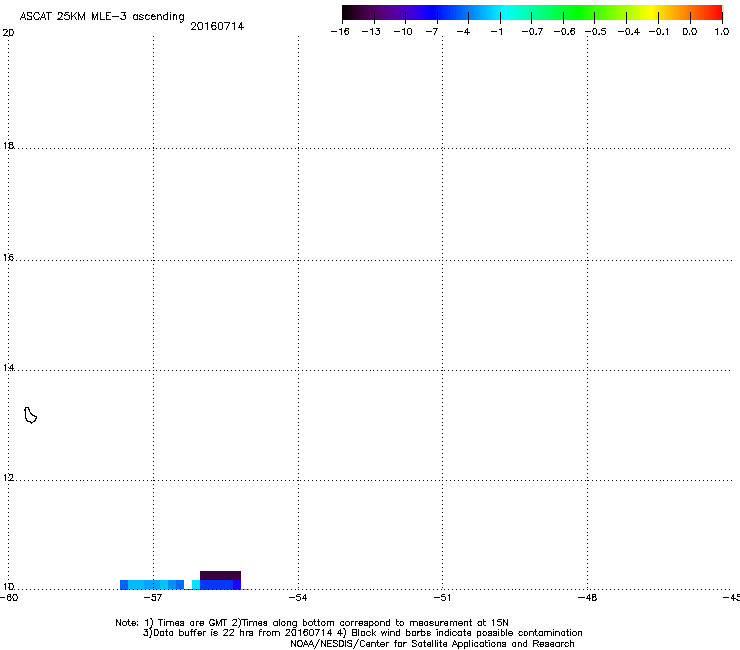Click longitude label -51 on bottom axis
This screenshot has width=740, height=650.
click(442, 598)
